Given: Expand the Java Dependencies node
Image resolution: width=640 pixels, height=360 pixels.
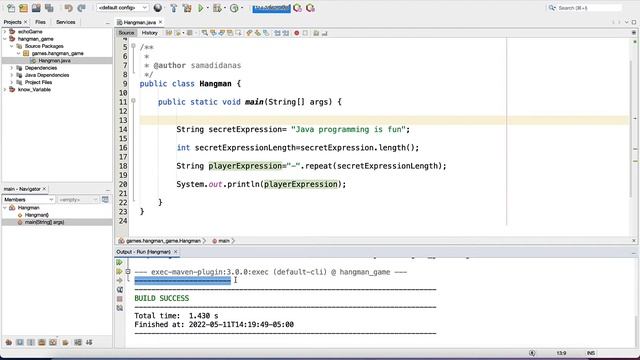Looking at the screenshot, I should point(12,75).
